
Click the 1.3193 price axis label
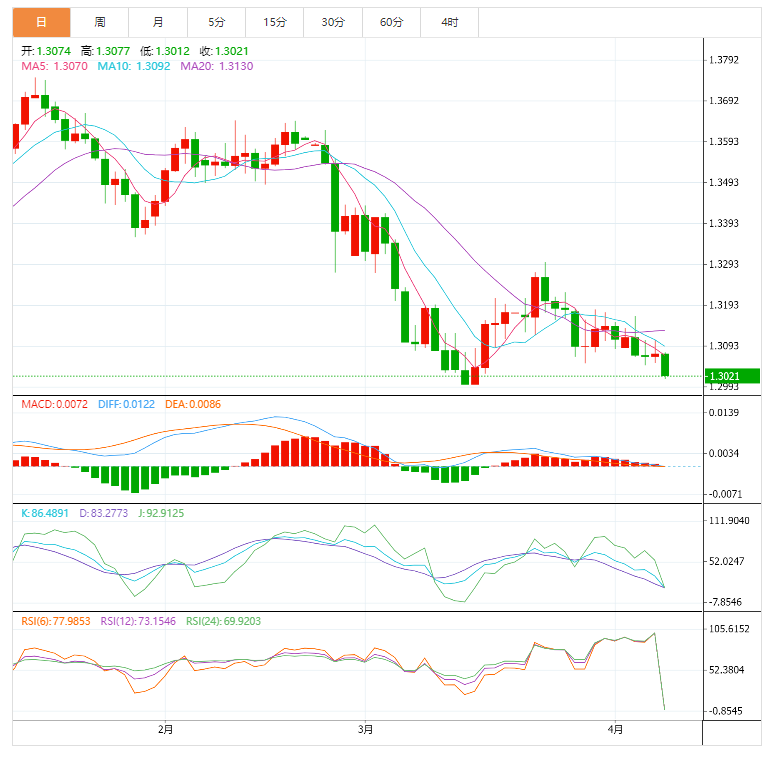pyautogui.click(x=724, y=305)
